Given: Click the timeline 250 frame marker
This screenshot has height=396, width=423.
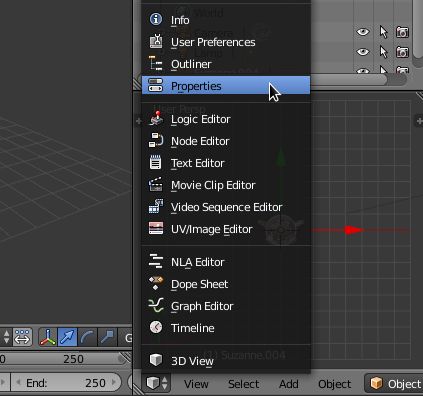Looking at the screenshot, I should (x=73, y=359).
